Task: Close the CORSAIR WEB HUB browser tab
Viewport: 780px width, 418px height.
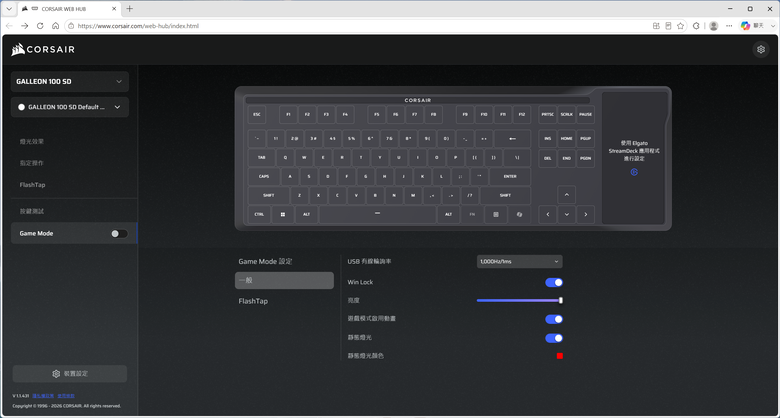Action: (114, 8)
